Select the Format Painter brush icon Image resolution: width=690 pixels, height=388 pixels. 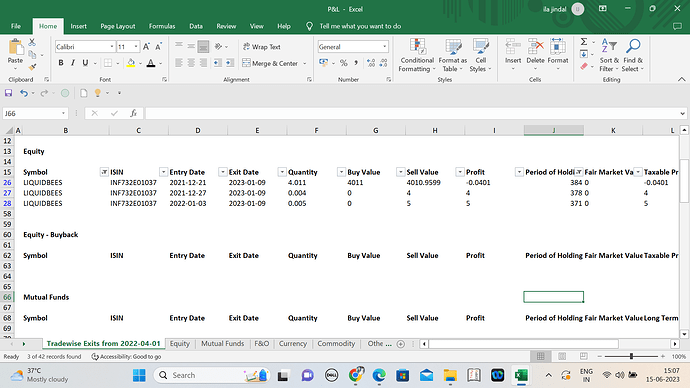[32, 67]
